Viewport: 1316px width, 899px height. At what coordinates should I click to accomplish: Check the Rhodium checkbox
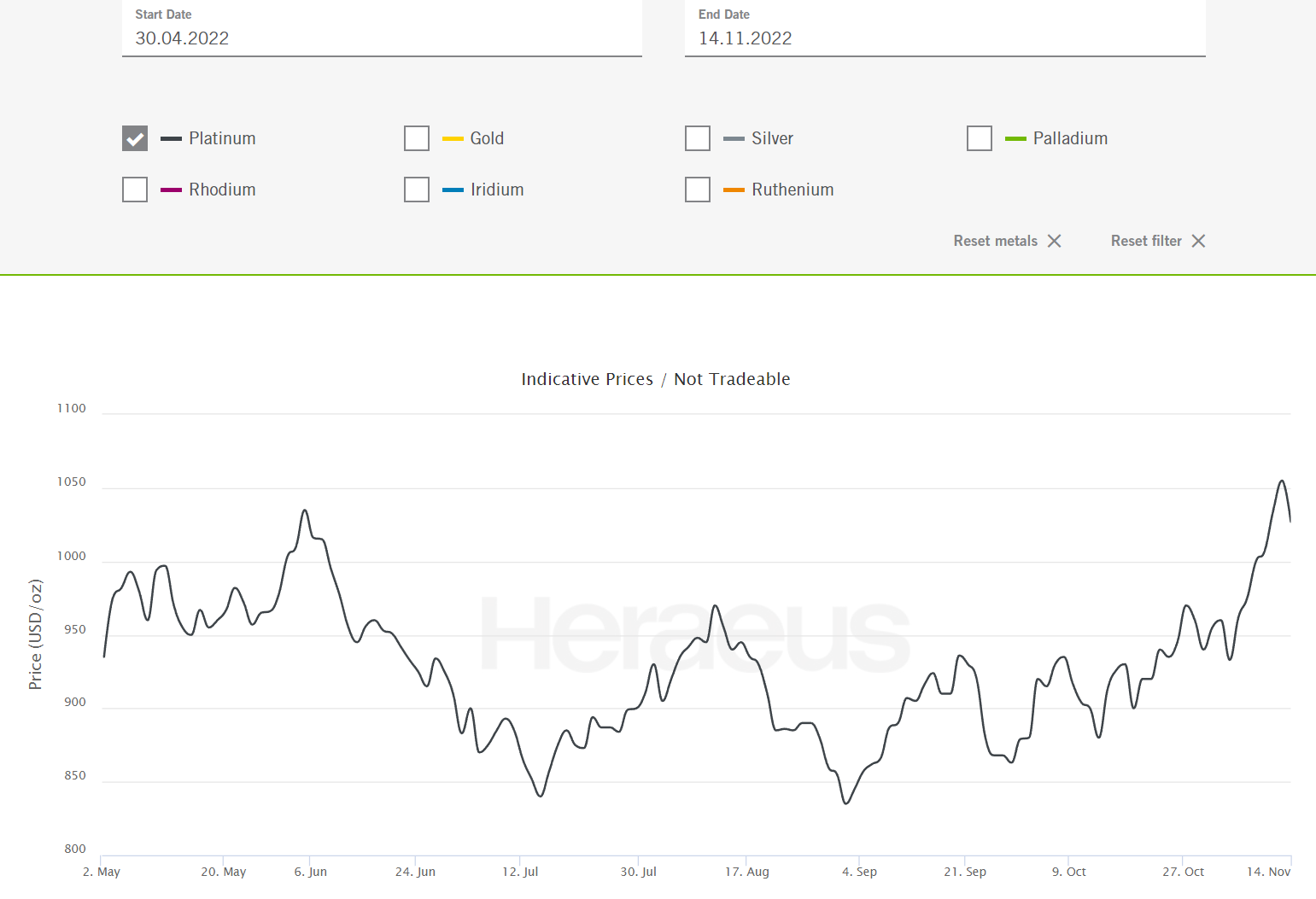(x=135, y=190)
